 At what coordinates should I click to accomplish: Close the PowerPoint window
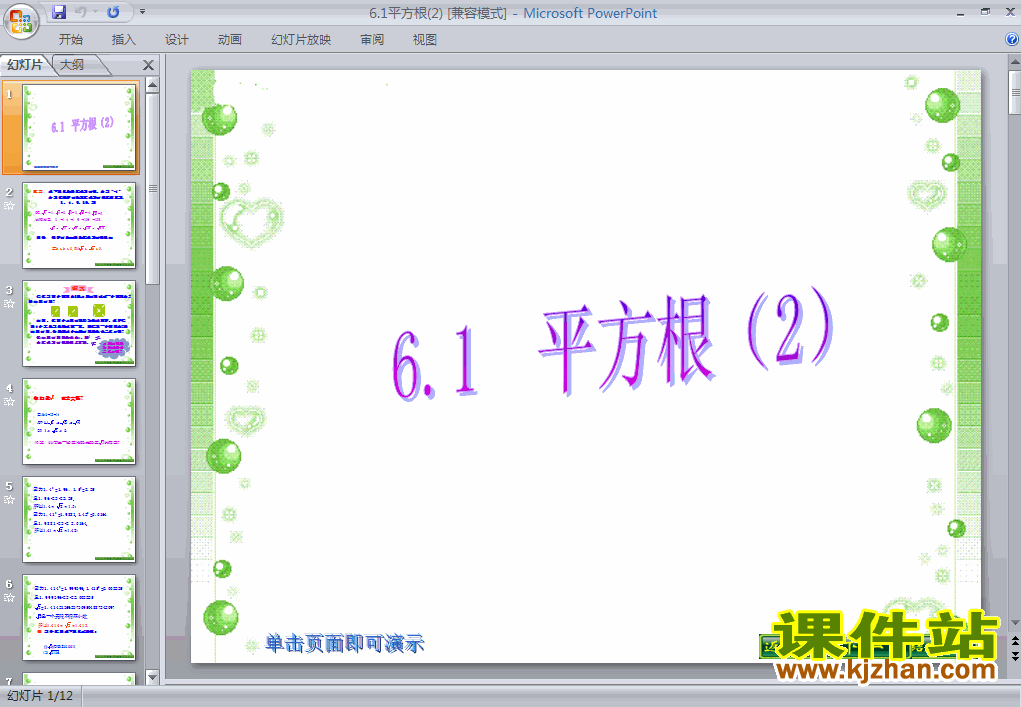[1011, 12]
